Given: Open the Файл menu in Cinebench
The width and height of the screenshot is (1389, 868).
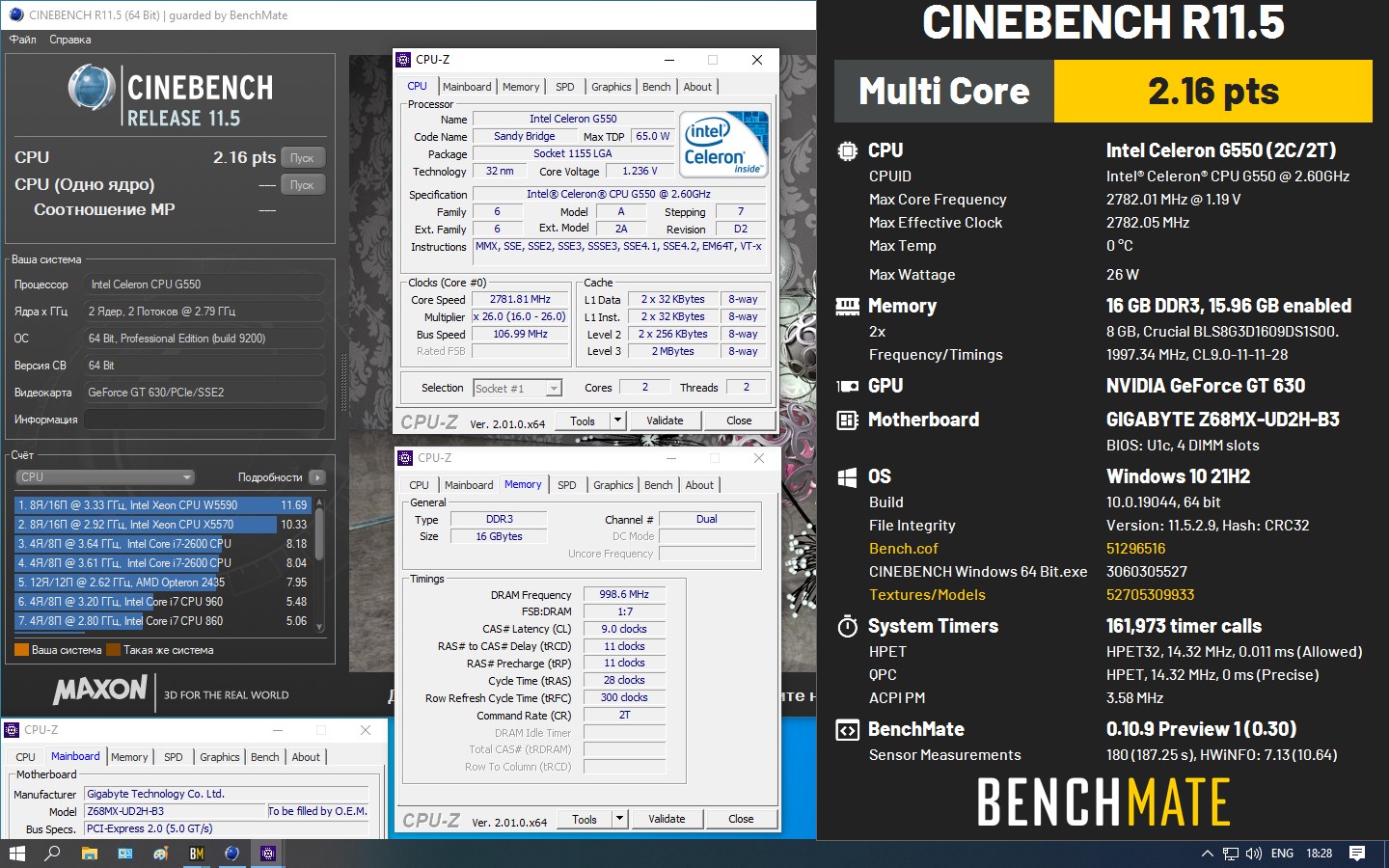Looking at the screenshot, I should pos(22,40).
